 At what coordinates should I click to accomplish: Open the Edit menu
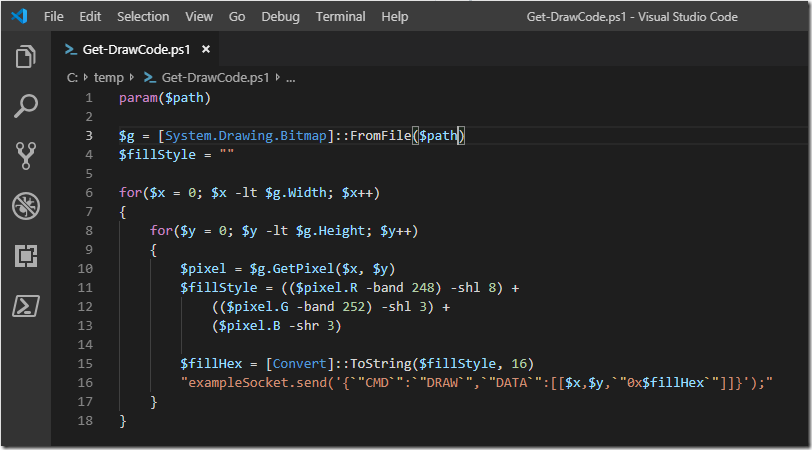90,17
